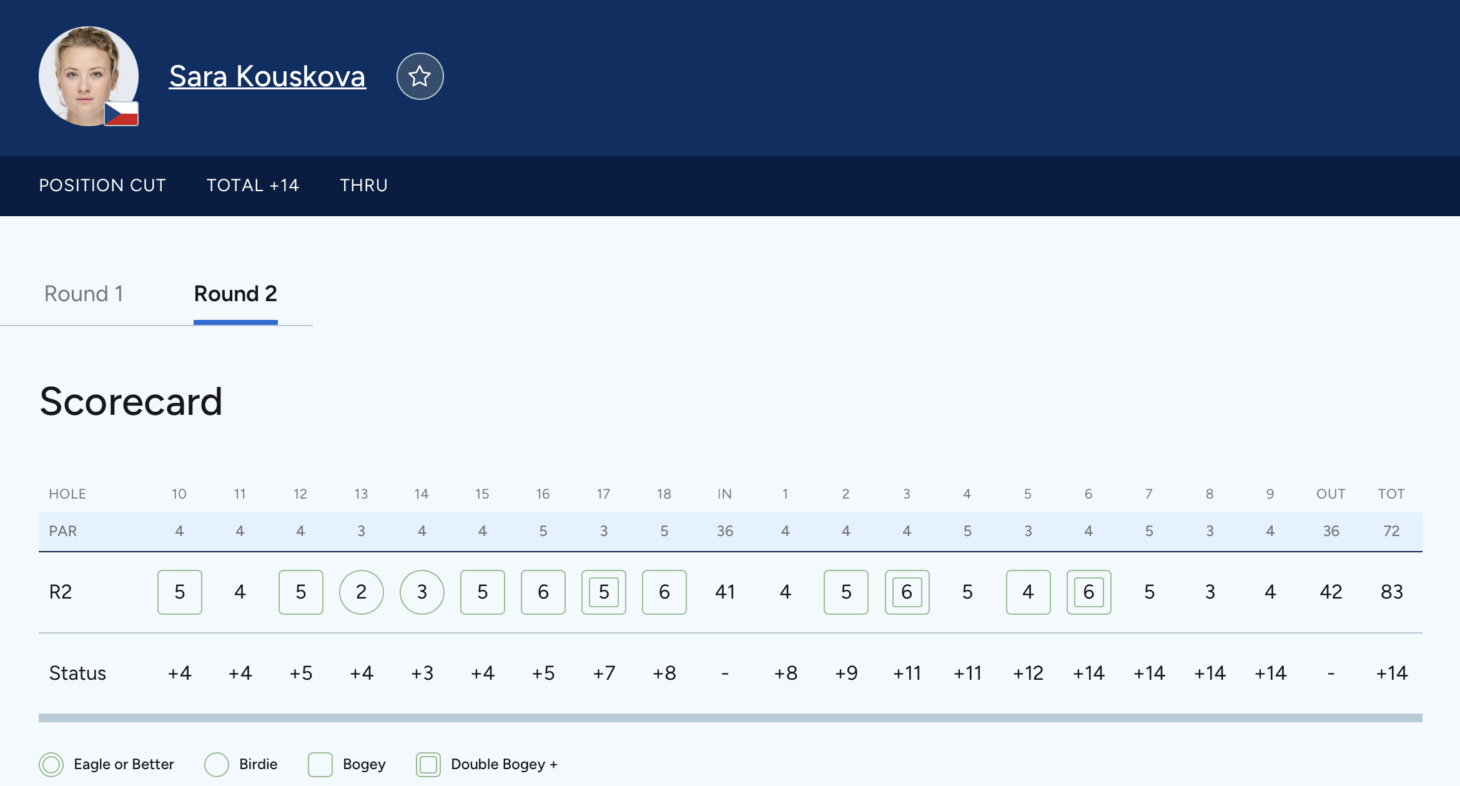Click the Birdie legend circle icon
The height and width of the screenshot is (786, 1460).
(217, 765)
